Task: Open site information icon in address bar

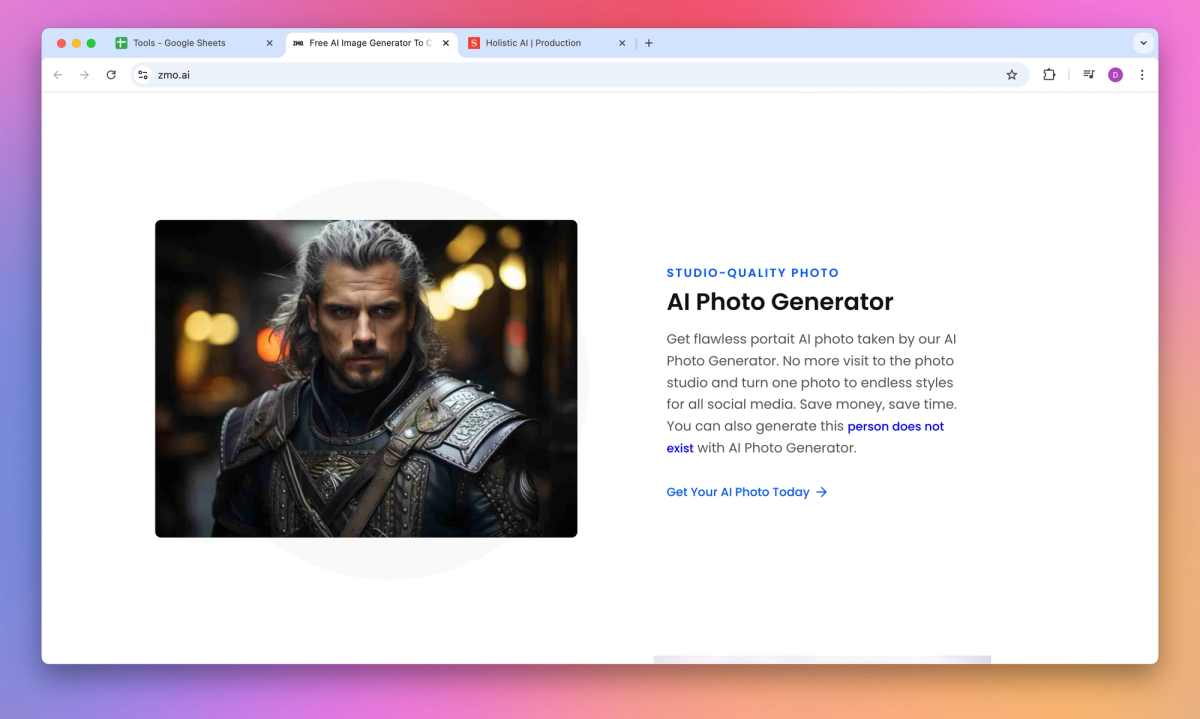Action: 143,75
